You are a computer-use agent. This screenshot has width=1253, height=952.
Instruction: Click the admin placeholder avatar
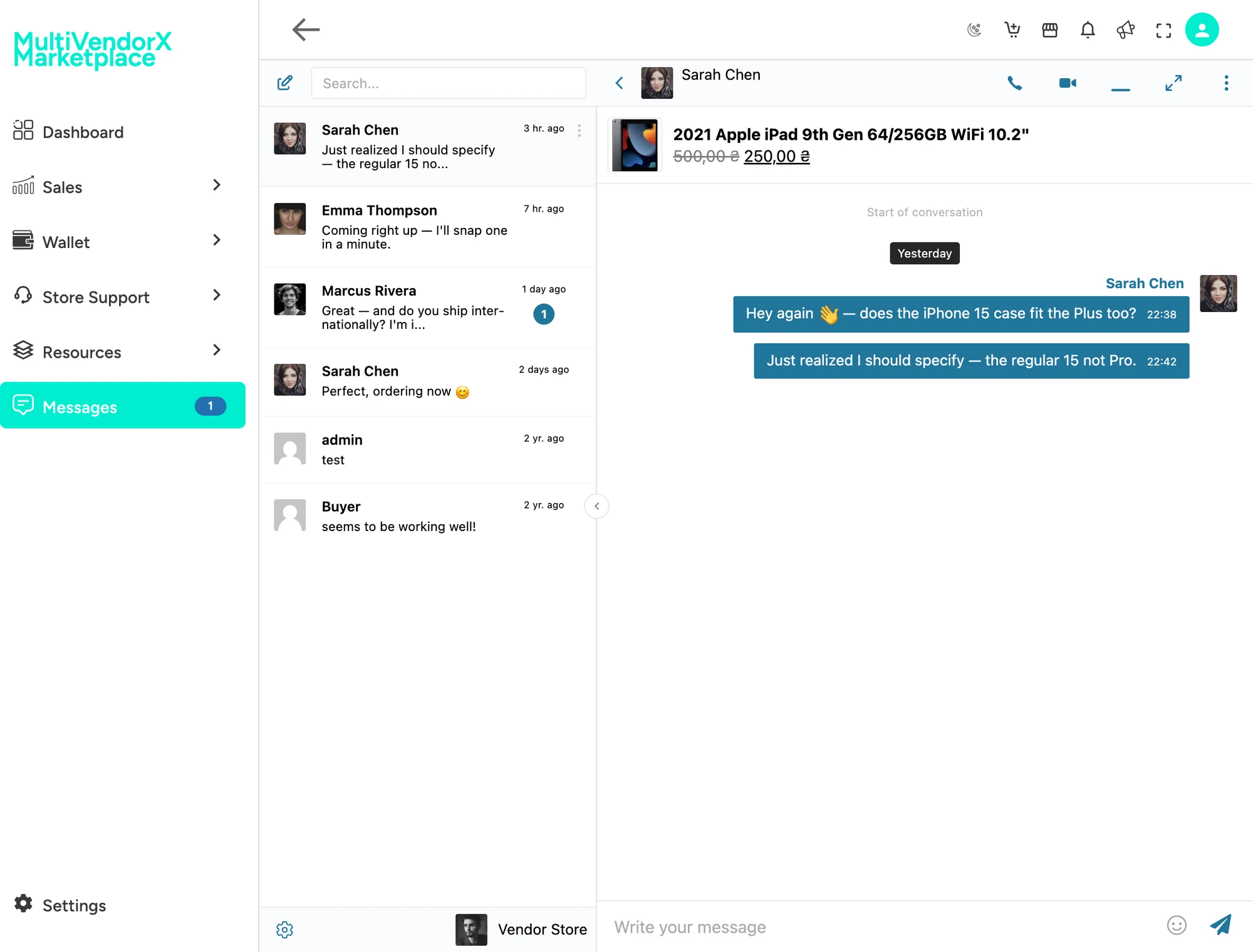290,448
